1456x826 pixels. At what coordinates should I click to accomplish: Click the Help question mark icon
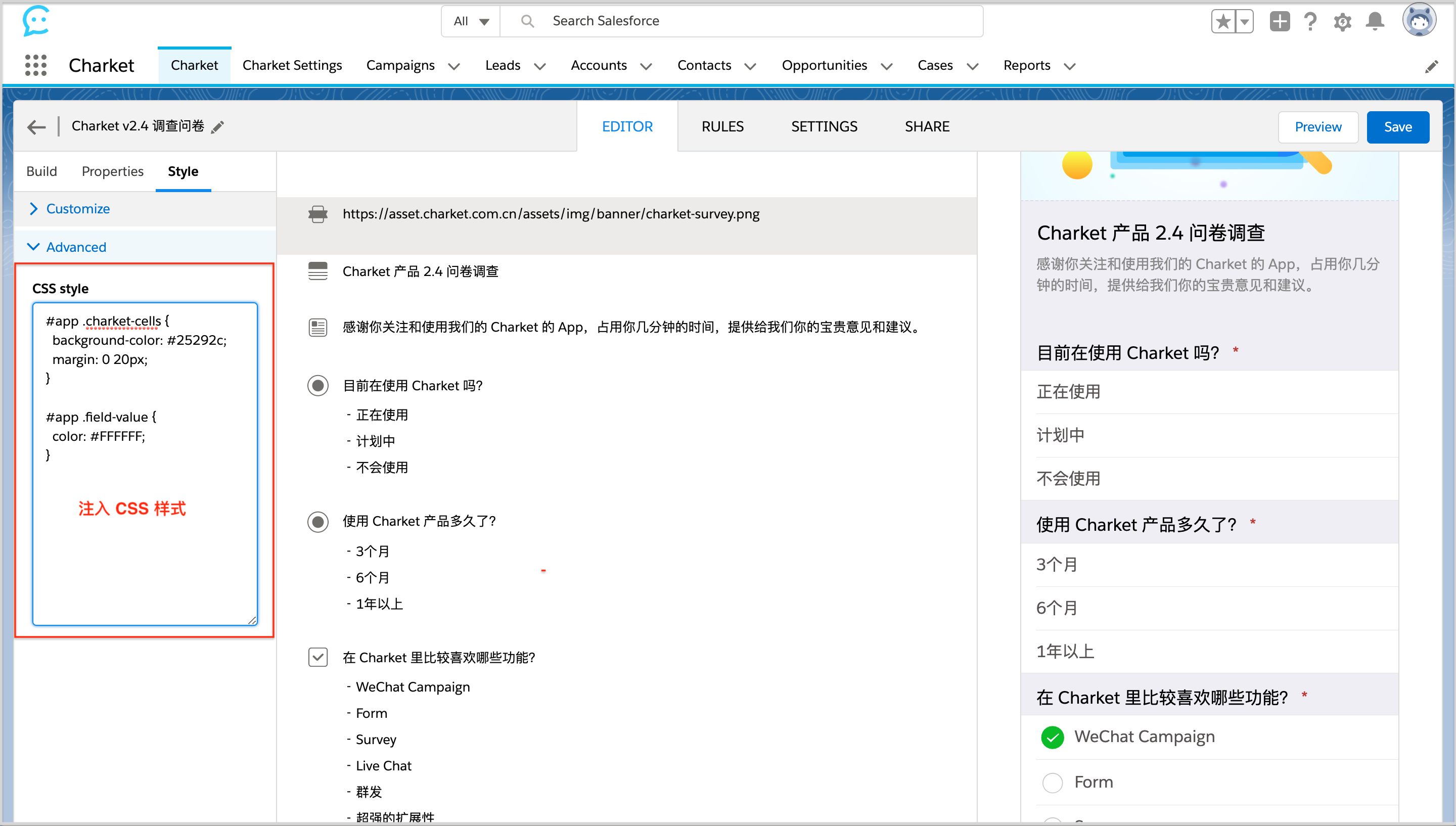[1310, 22]
